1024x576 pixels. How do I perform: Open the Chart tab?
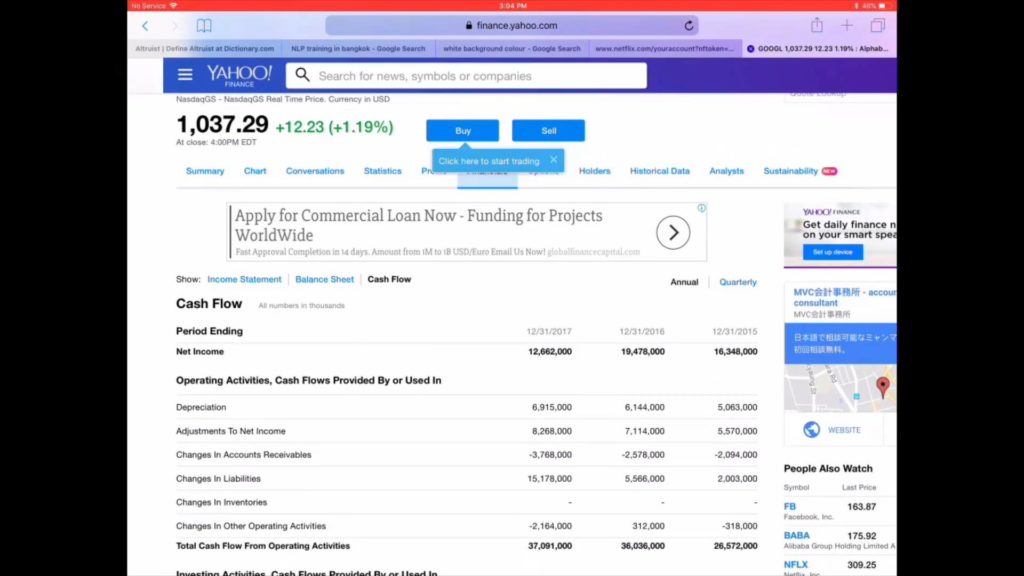[x=255, y=171]
